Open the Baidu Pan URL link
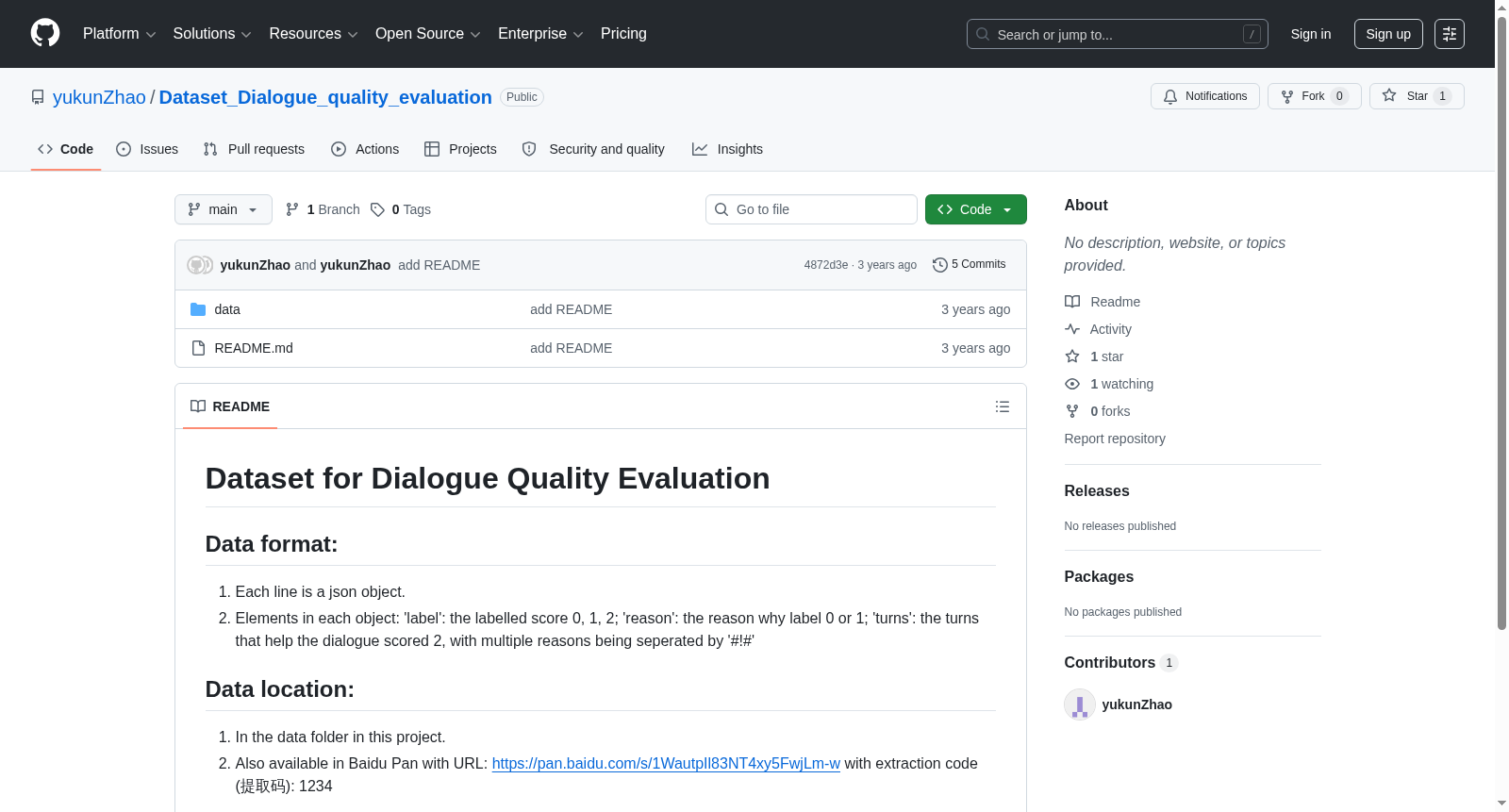This screenshot has width=1509, height=812. pos(666,763)
